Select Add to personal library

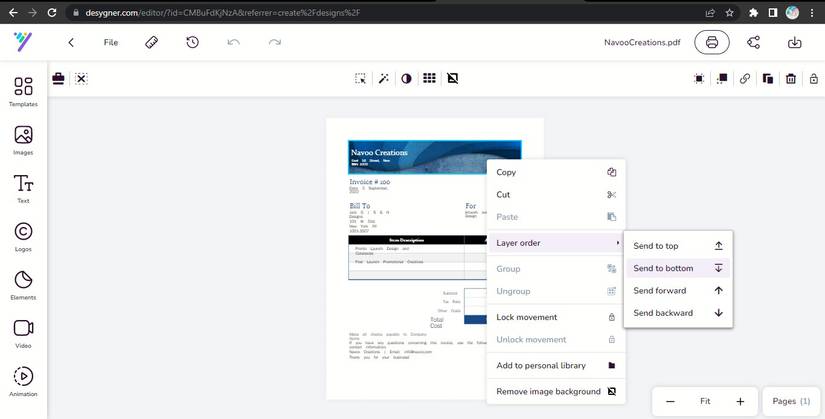tap(556, 365)
